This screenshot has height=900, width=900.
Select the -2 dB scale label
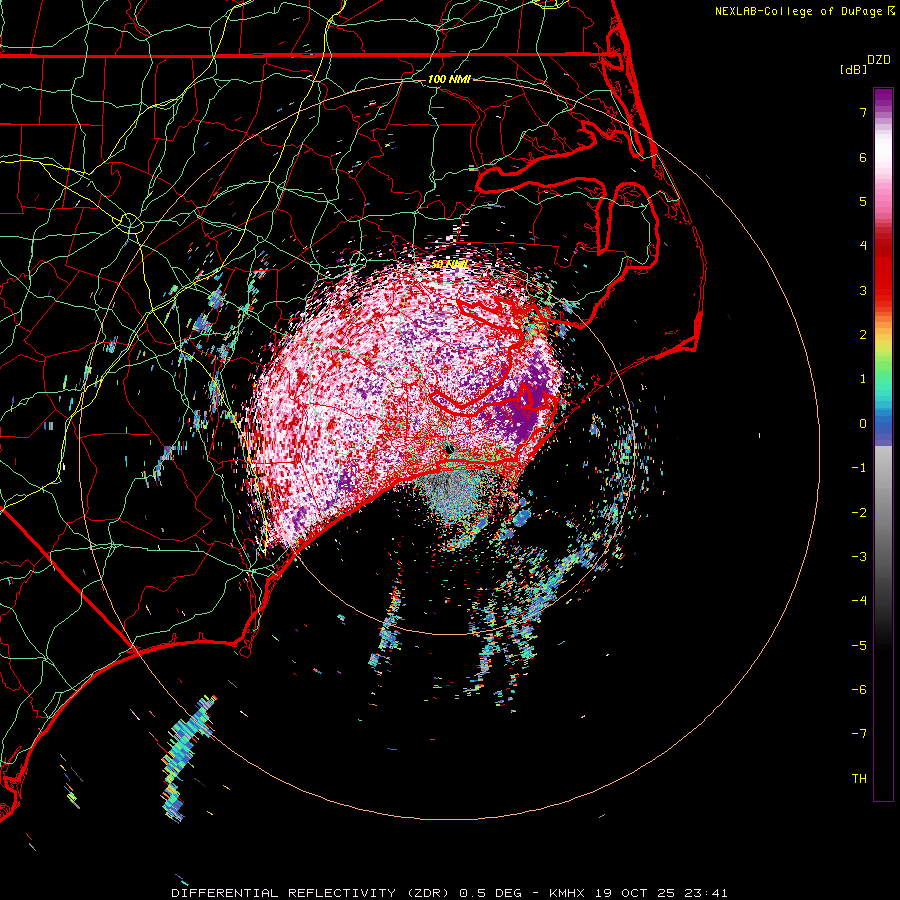[x=859, y=513]
